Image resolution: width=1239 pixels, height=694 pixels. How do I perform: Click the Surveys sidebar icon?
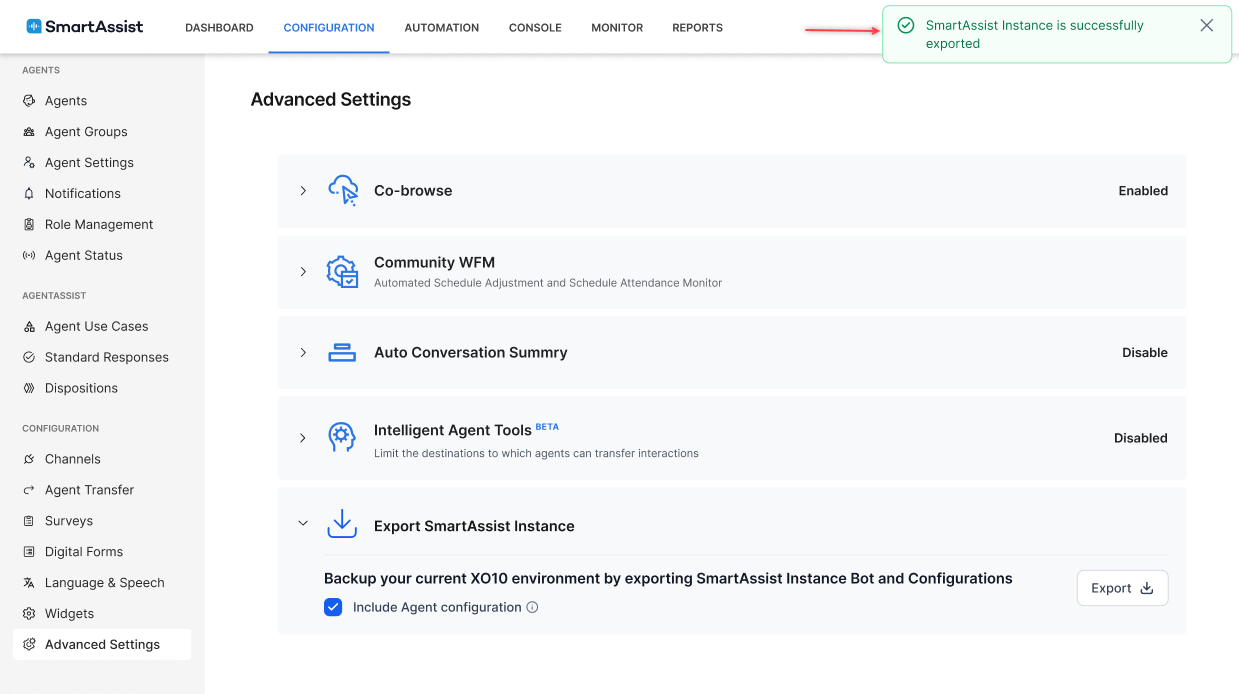pyautogui.click(x=29, y=521)
